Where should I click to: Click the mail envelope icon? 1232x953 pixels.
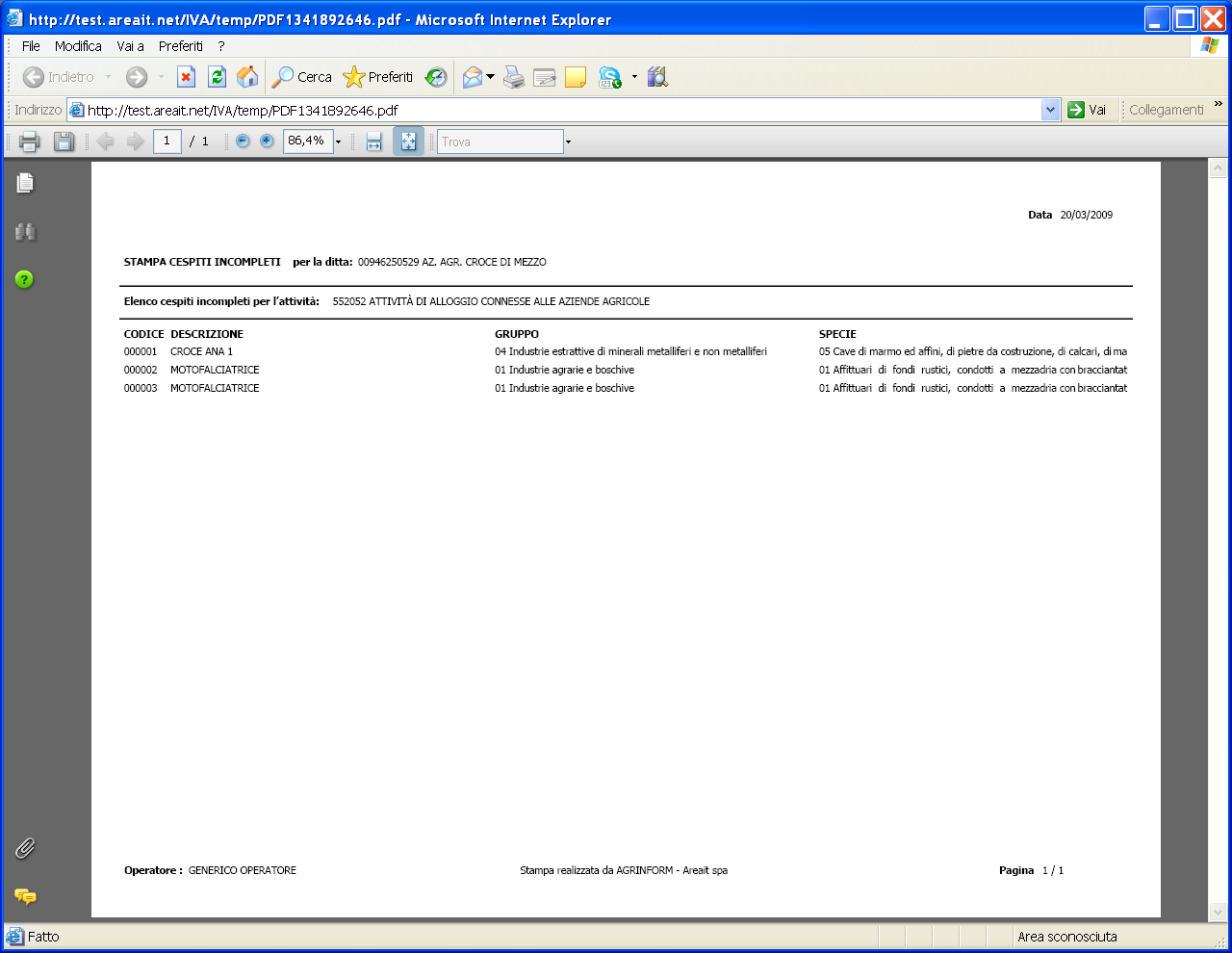pos(472,77)
